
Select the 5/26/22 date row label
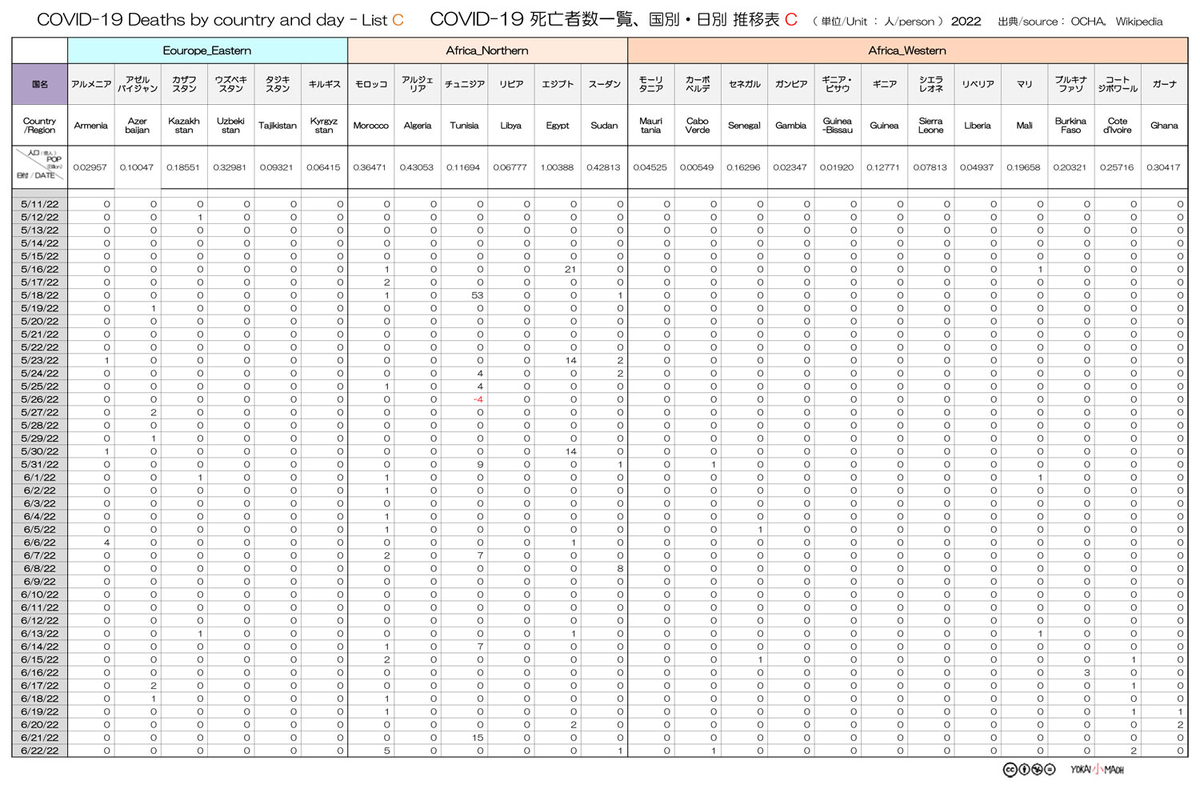click(x=40, y=399)
